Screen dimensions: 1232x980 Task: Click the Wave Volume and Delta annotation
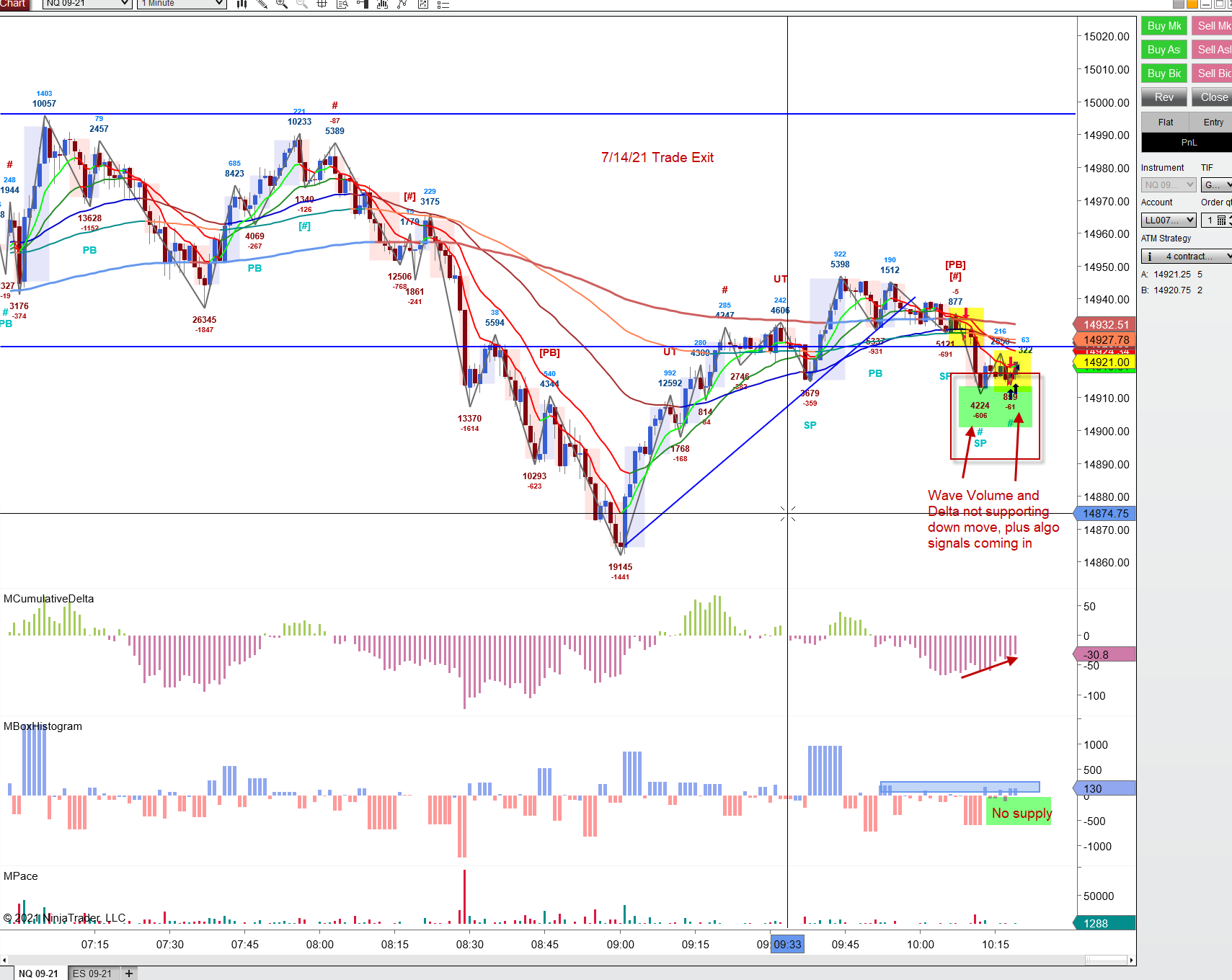[993, 520]
